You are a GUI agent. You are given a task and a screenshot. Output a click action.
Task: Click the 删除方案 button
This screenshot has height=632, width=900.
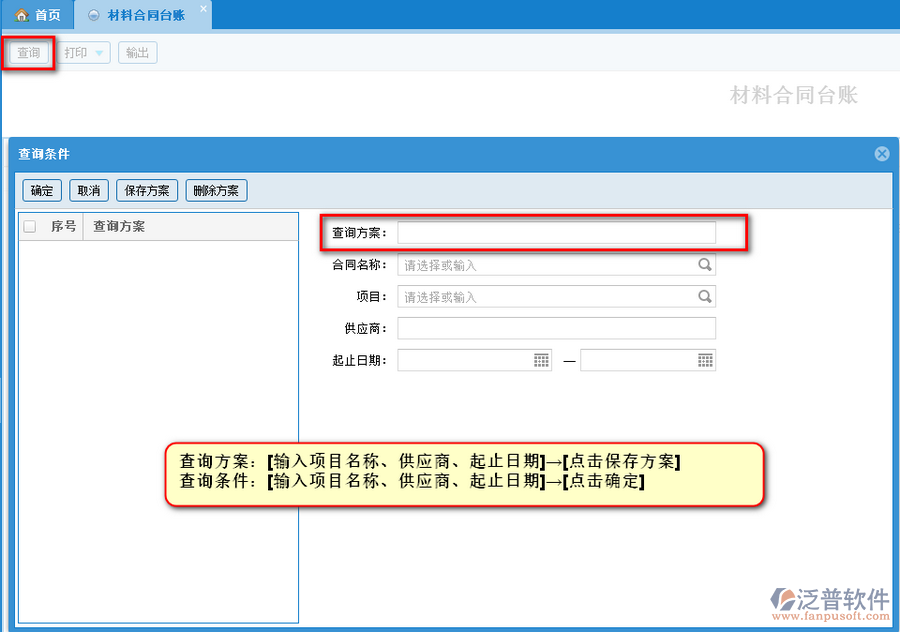(216, 191)
